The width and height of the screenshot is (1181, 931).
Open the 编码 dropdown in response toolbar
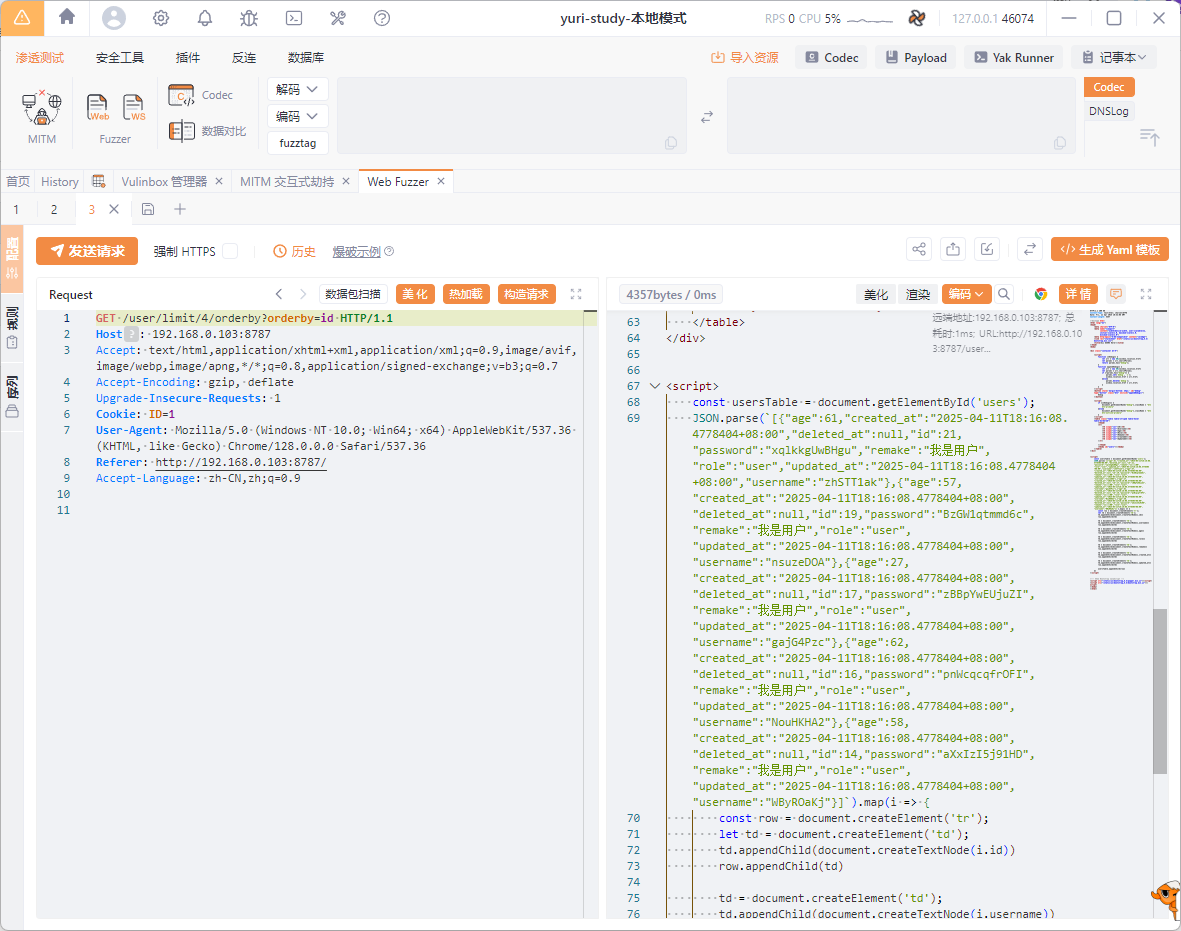pyautogui.click(x=966, y=294)
